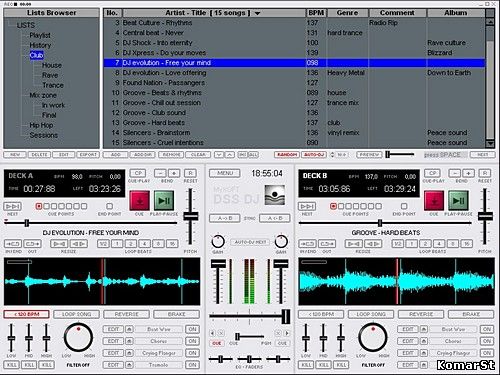Load effect preset for Deck A Chorus row
Viewport: 500px width, 375px height.
click(129, 341)
